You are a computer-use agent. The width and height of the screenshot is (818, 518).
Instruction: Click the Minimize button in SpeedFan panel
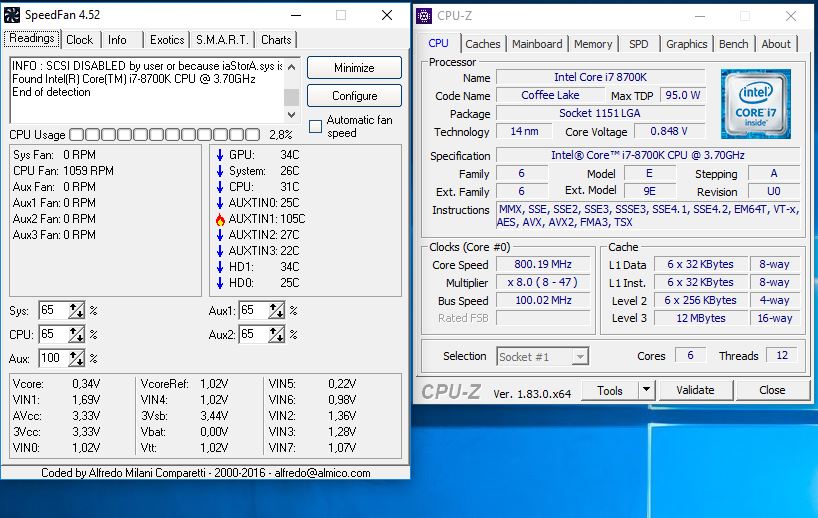[x=354, y=68]
